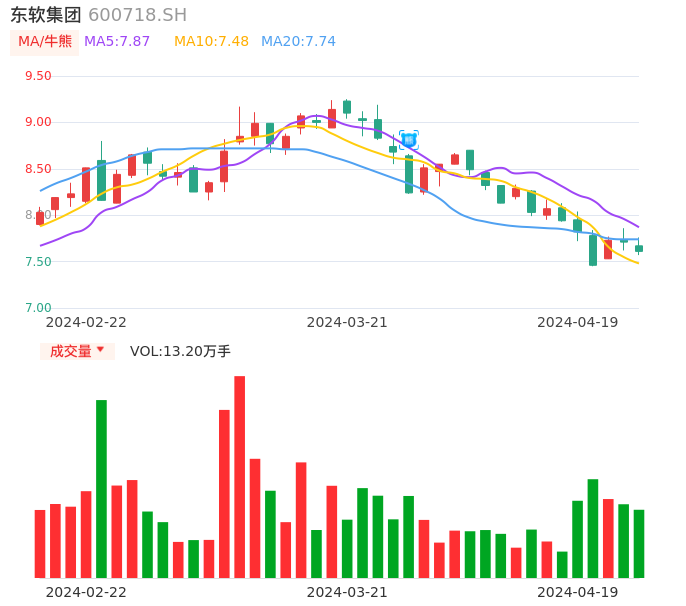Click the VOL:13.20万手 volume readout
The image size is (686, 606).
click(180, 351)
